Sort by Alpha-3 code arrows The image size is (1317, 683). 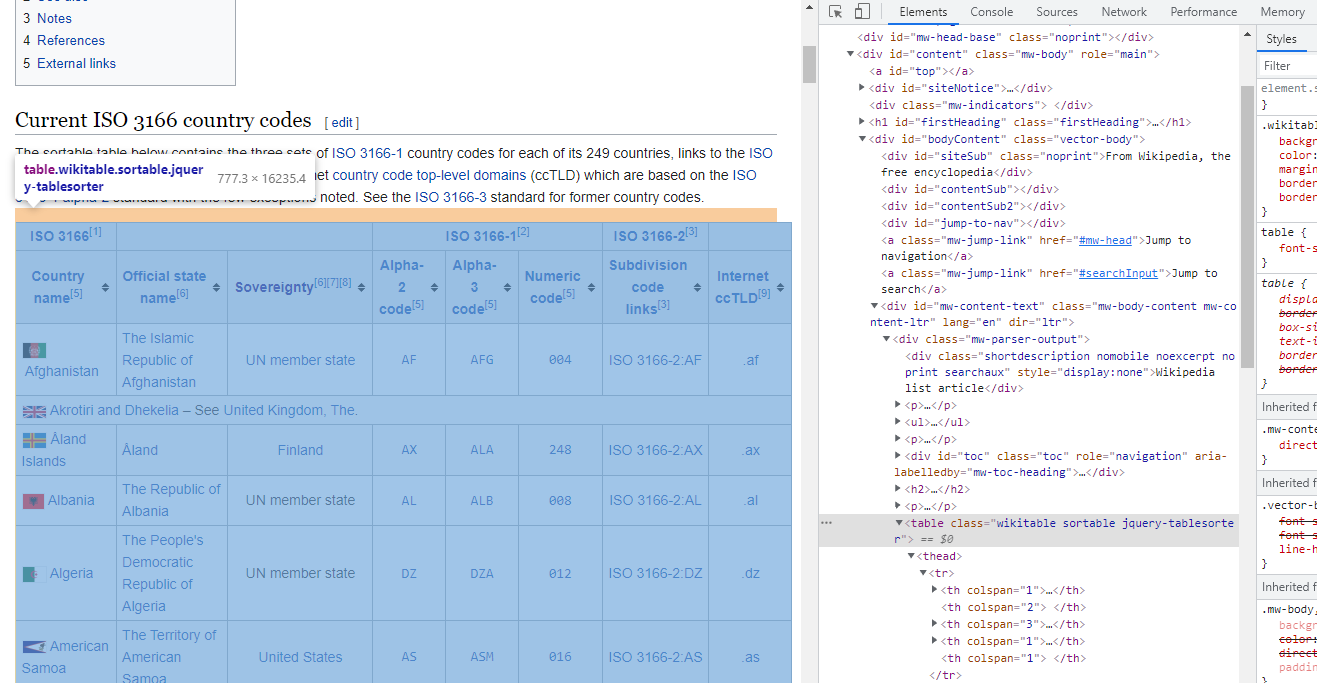tap(507, 287)
